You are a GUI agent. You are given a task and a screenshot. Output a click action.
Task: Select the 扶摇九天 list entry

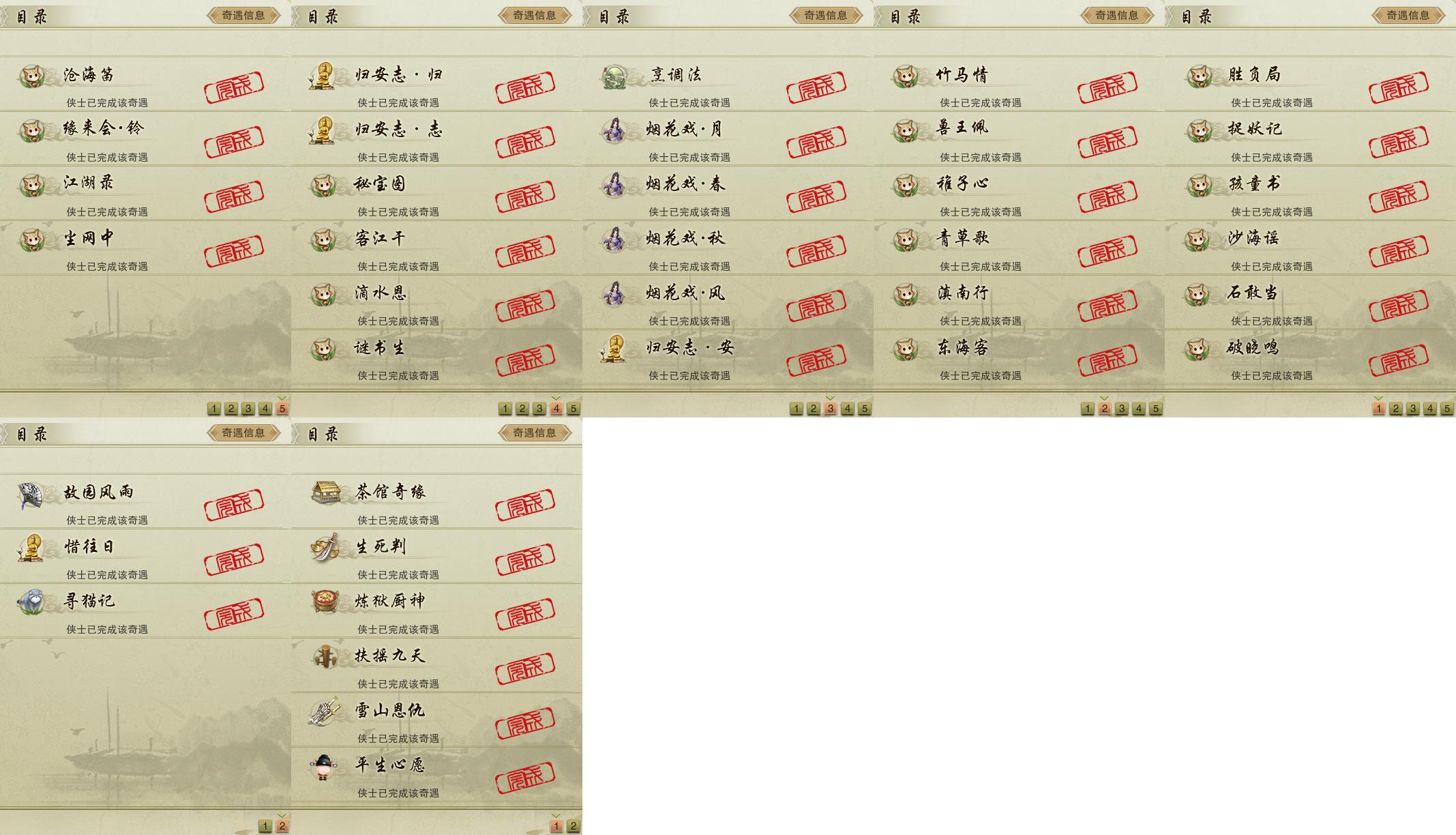(436, 665)
